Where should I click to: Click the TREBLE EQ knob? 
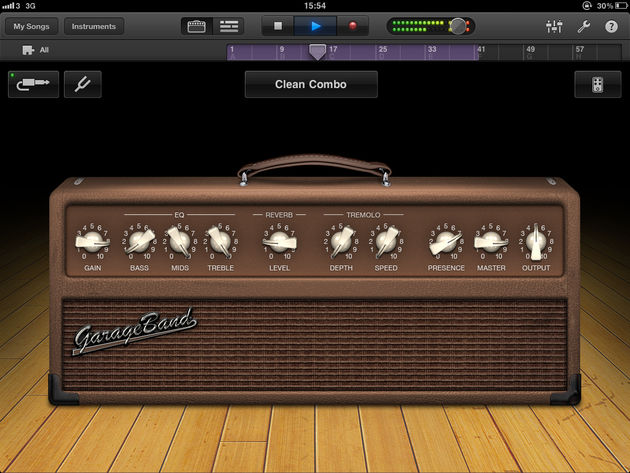(x=220, y=242)
